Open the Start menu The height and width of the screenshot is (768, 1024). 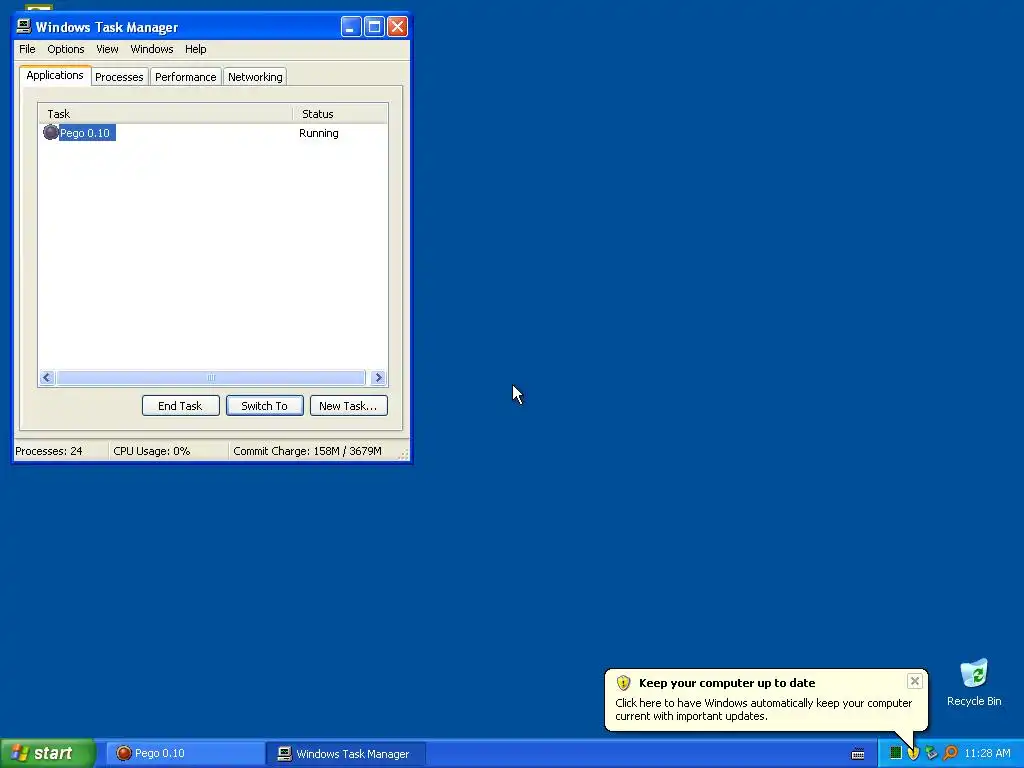tap(48, 753)
